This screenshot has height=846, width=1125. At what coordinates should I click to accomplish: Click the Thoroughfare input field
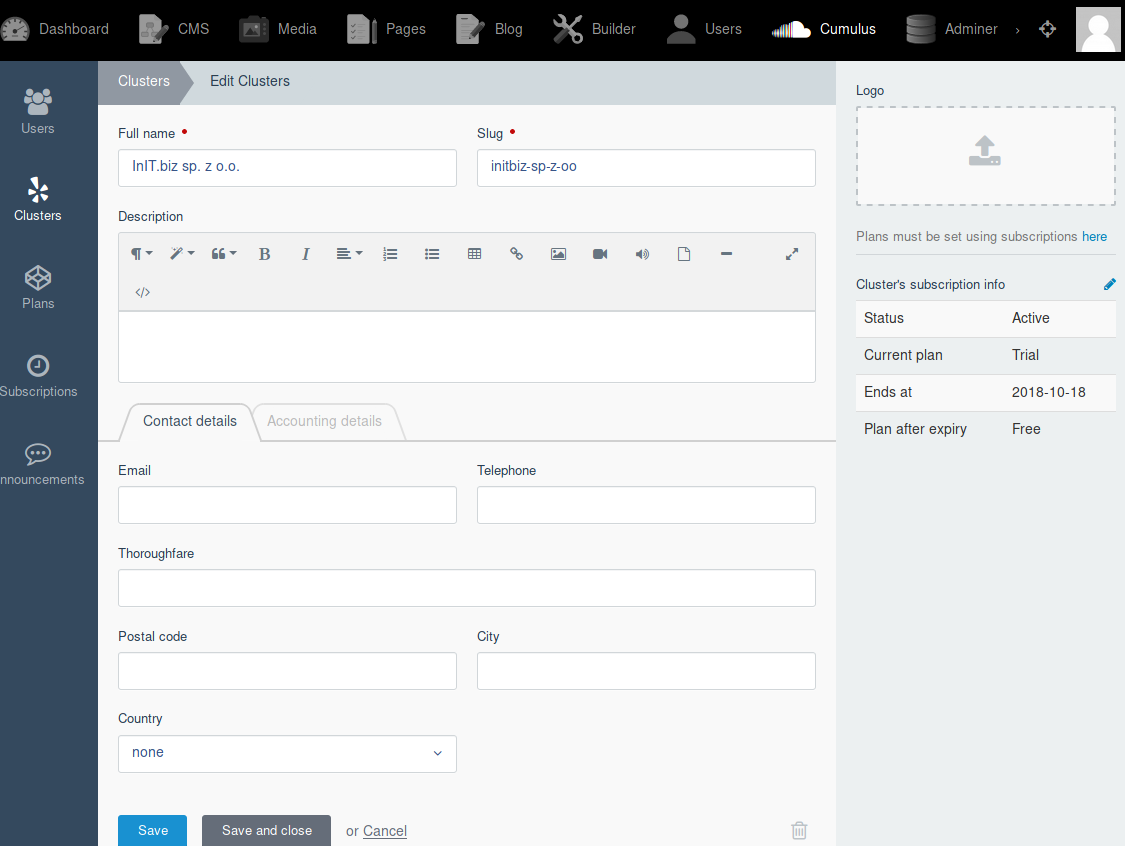466,588
